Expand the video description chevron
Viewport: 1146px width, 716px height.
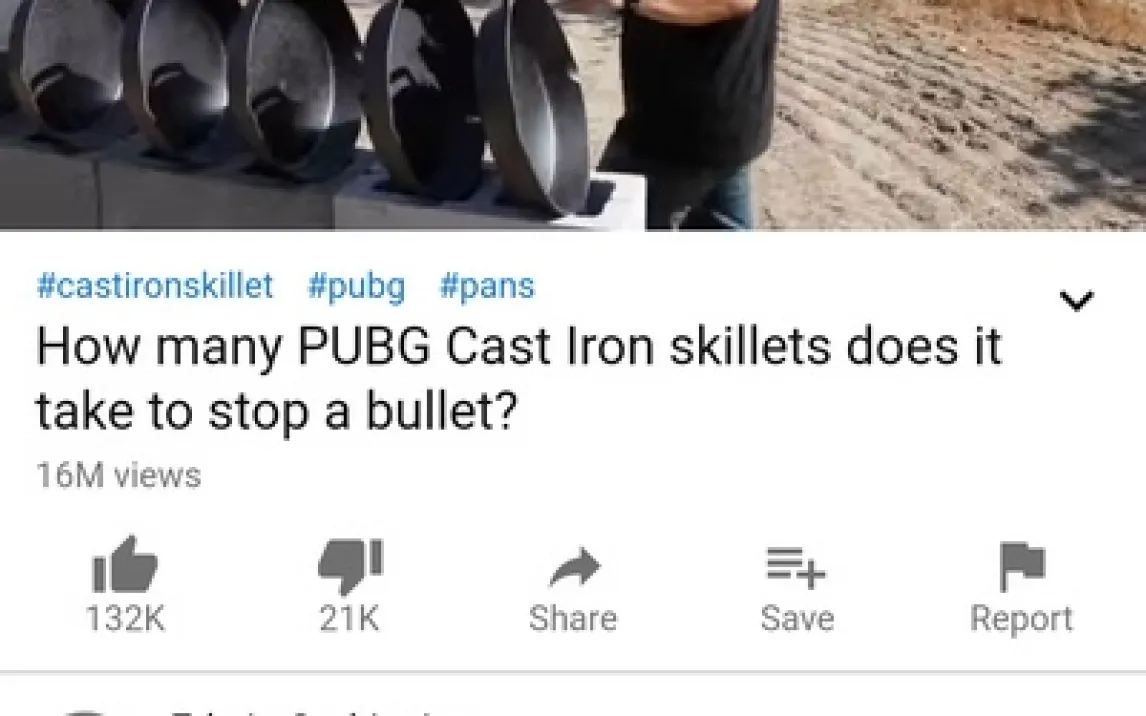click(x=1077, y=300)
